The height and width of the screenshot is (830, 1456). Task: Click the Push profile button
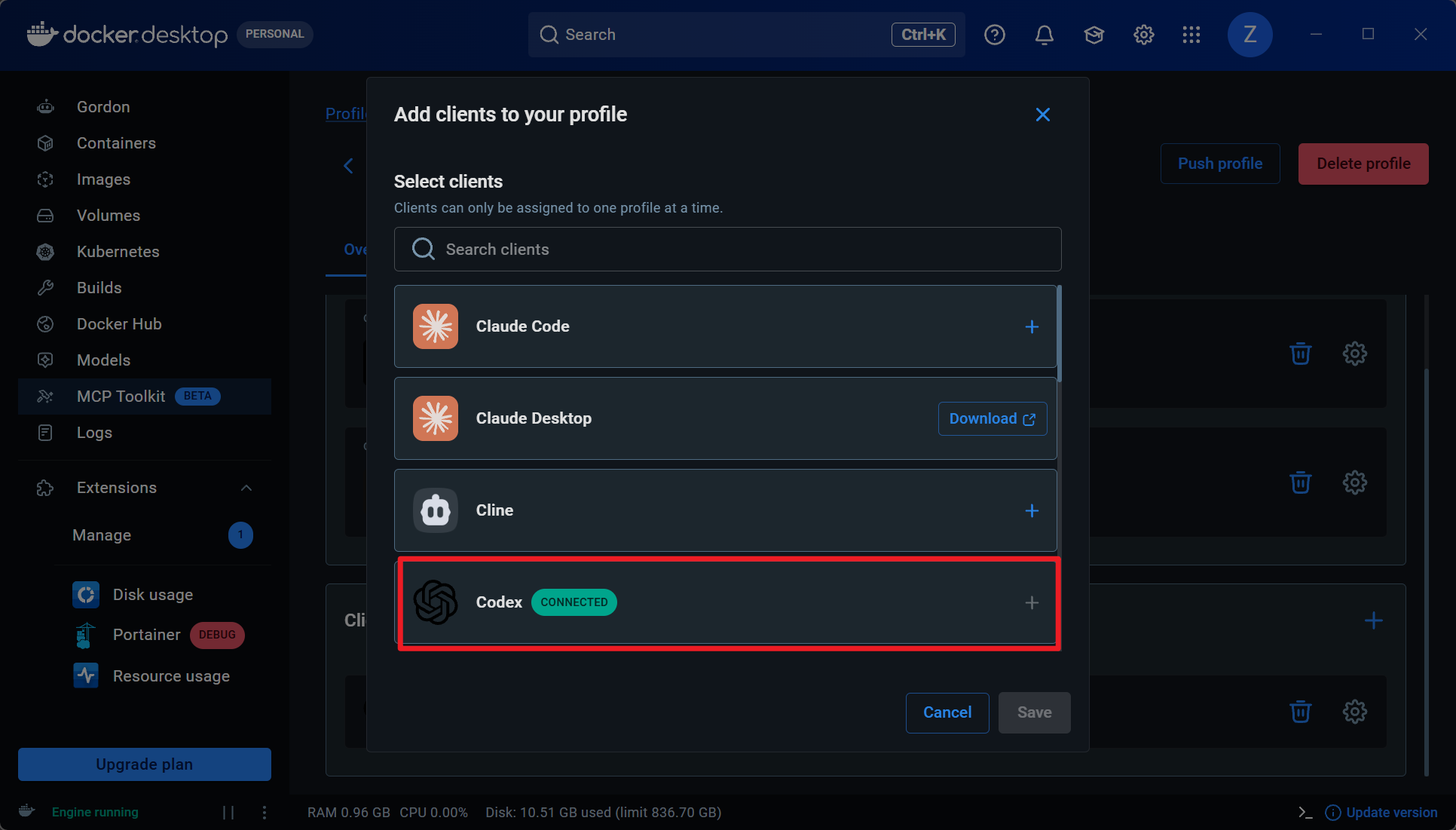click(1220, 164)
